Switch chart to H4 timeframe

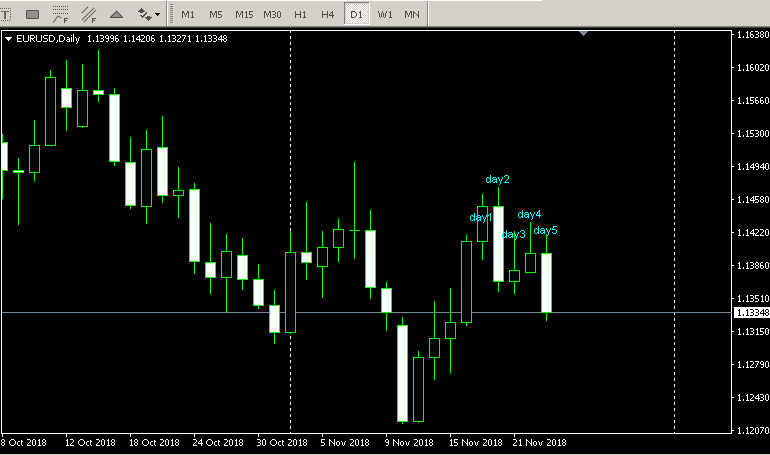click(x=328, y=15)
